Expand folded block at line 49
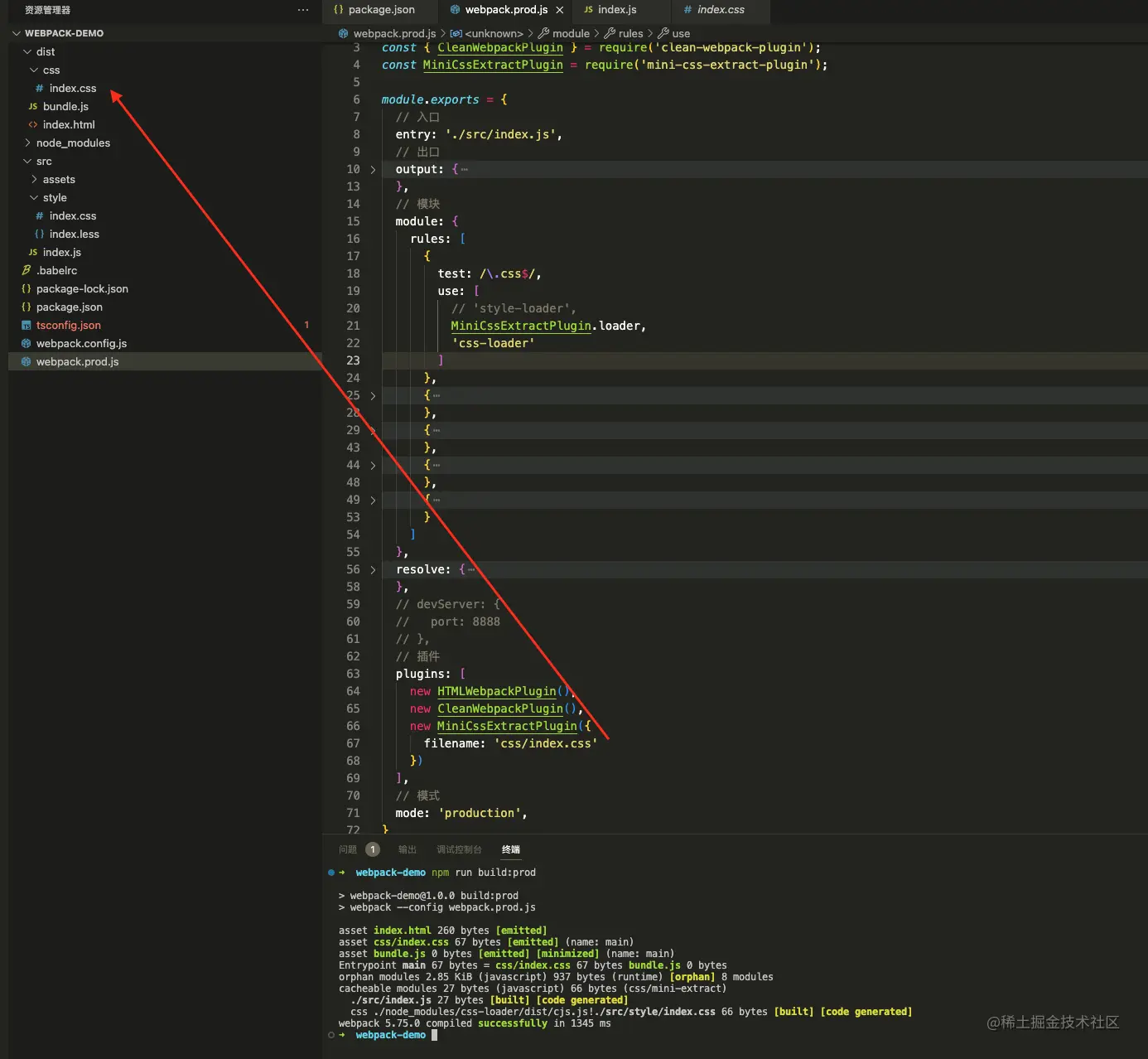The image size is (1148, 1059). [373, 500]
